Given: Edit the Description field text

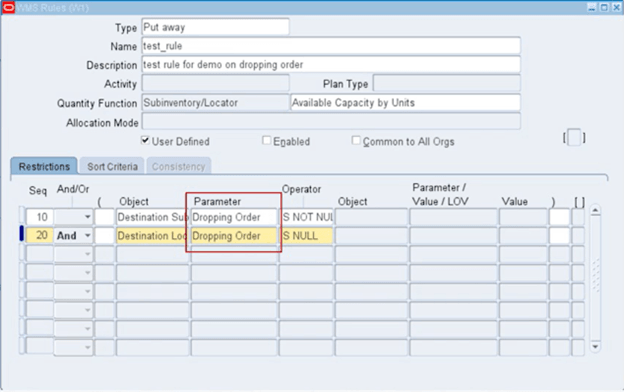Looking at the screenshot, I should click(x=331, y=64).
